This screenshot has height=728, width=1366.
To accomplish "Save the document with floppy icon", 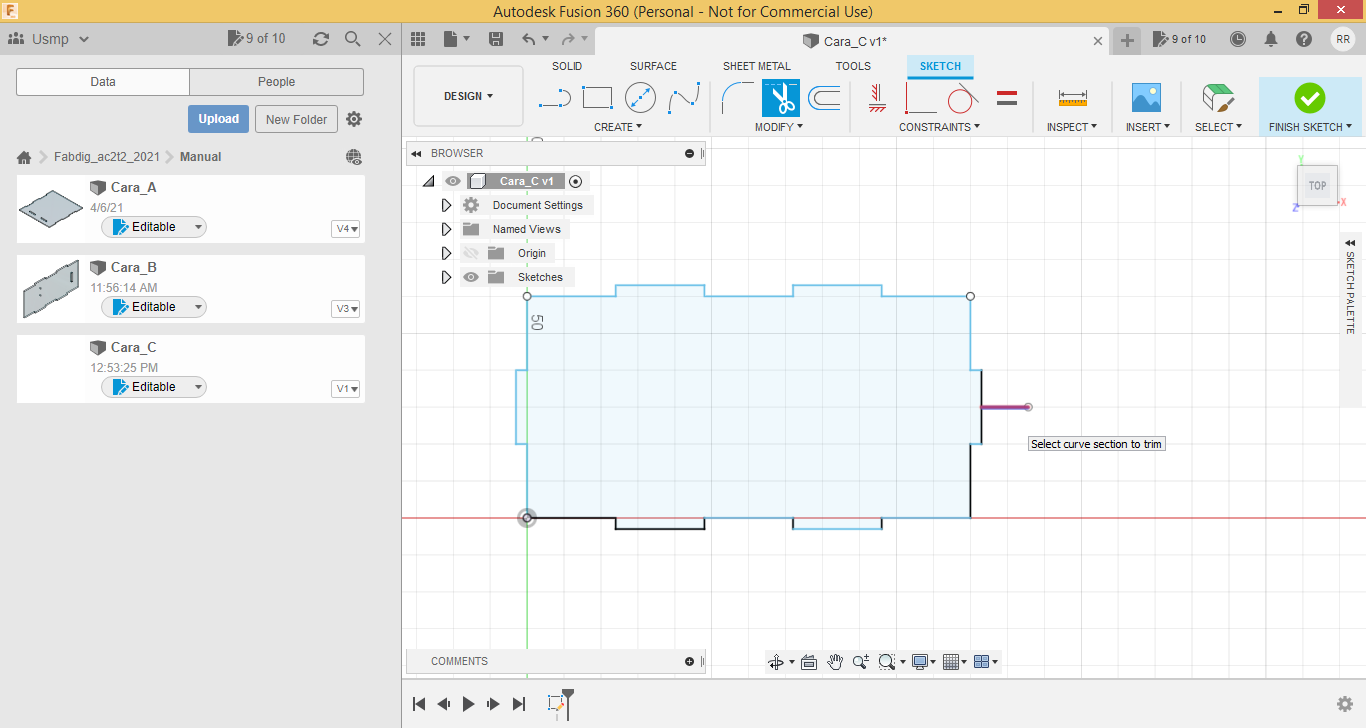I will (x=496, y=39).
